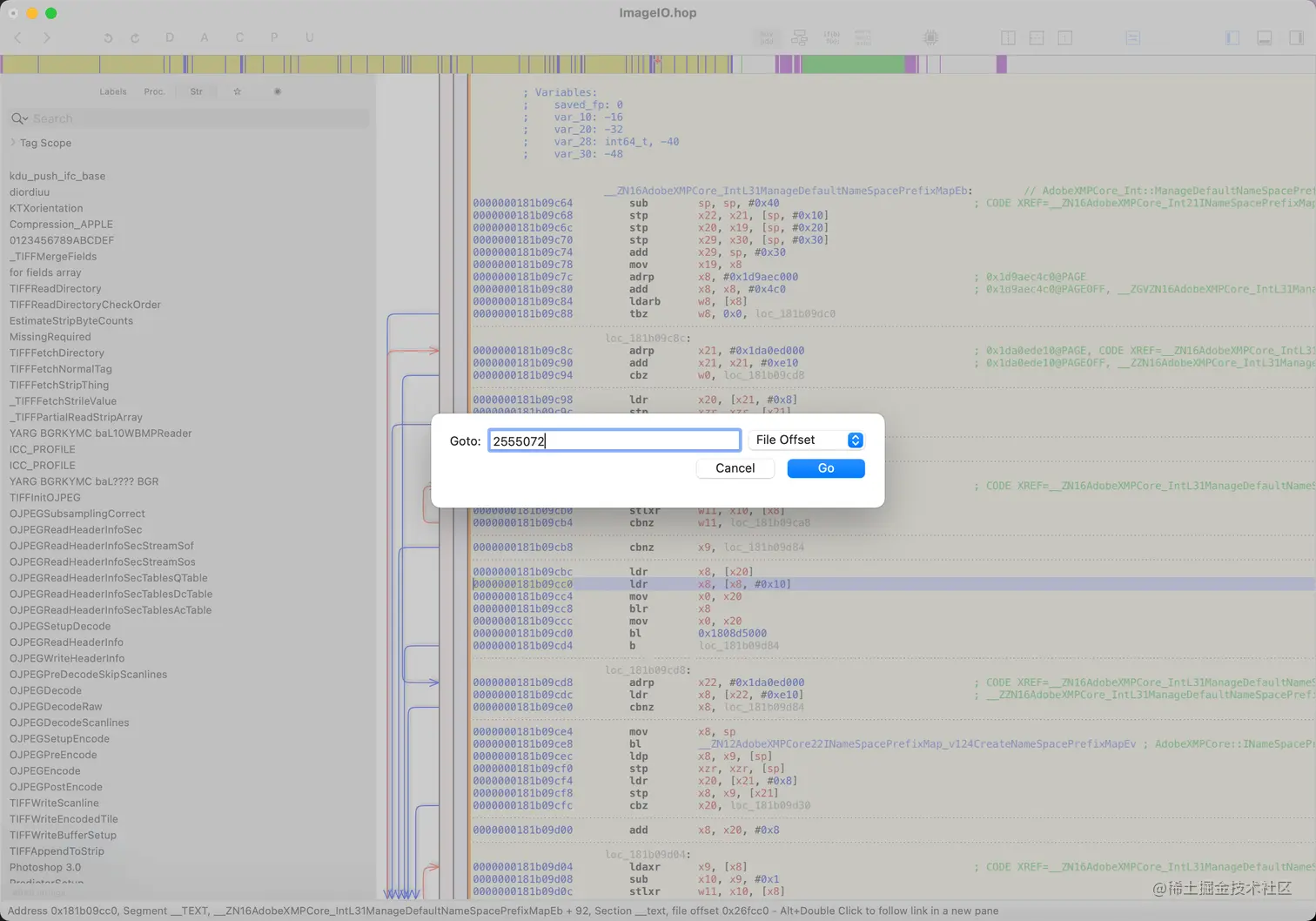Select EstimateStripByteCounts label
Viewport: 1316px width, 921px height.
[x=71, y=320]
